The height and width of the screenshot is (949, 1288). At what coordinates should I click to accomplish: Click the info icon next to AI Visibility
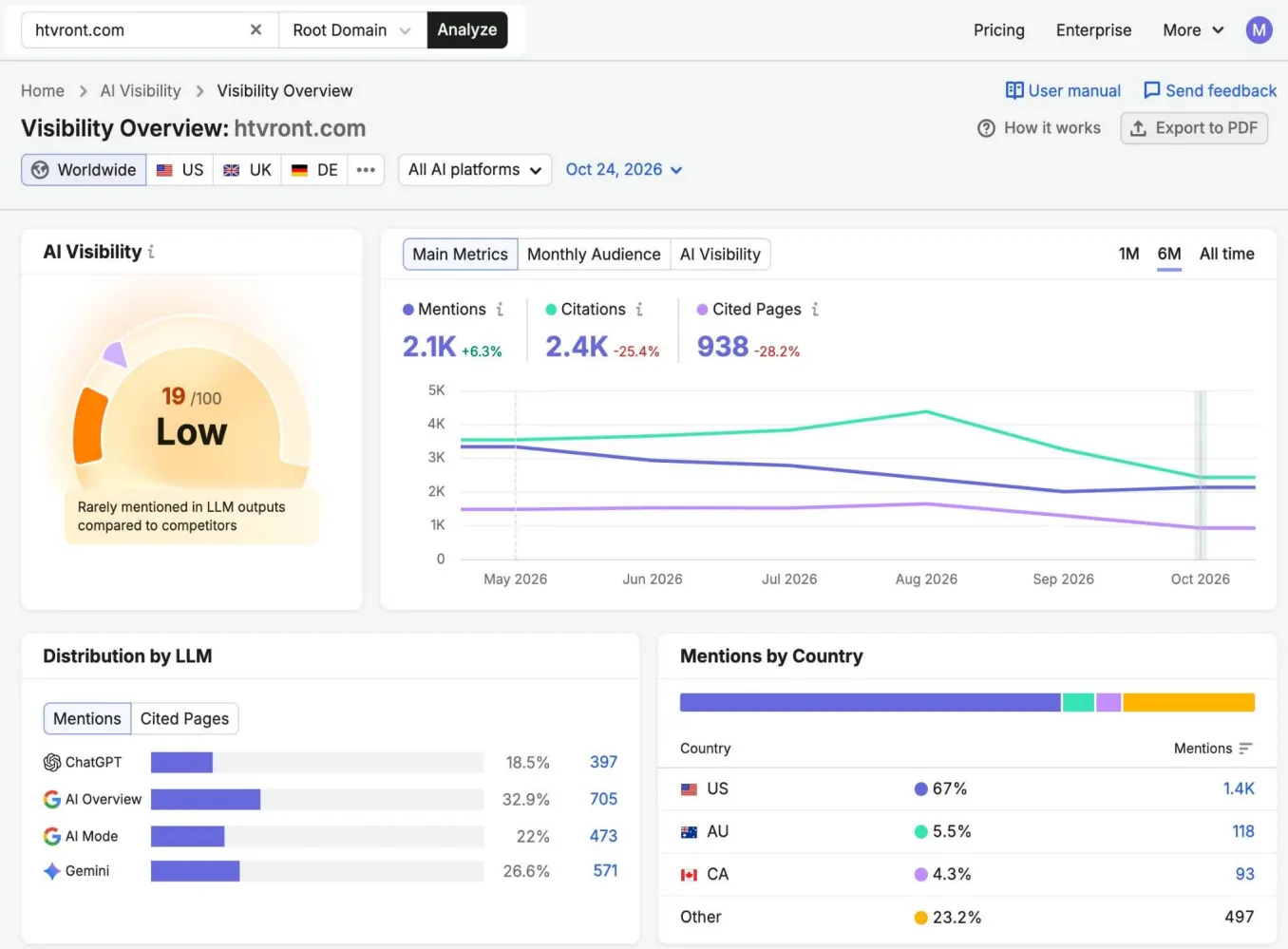click(151, 252)
